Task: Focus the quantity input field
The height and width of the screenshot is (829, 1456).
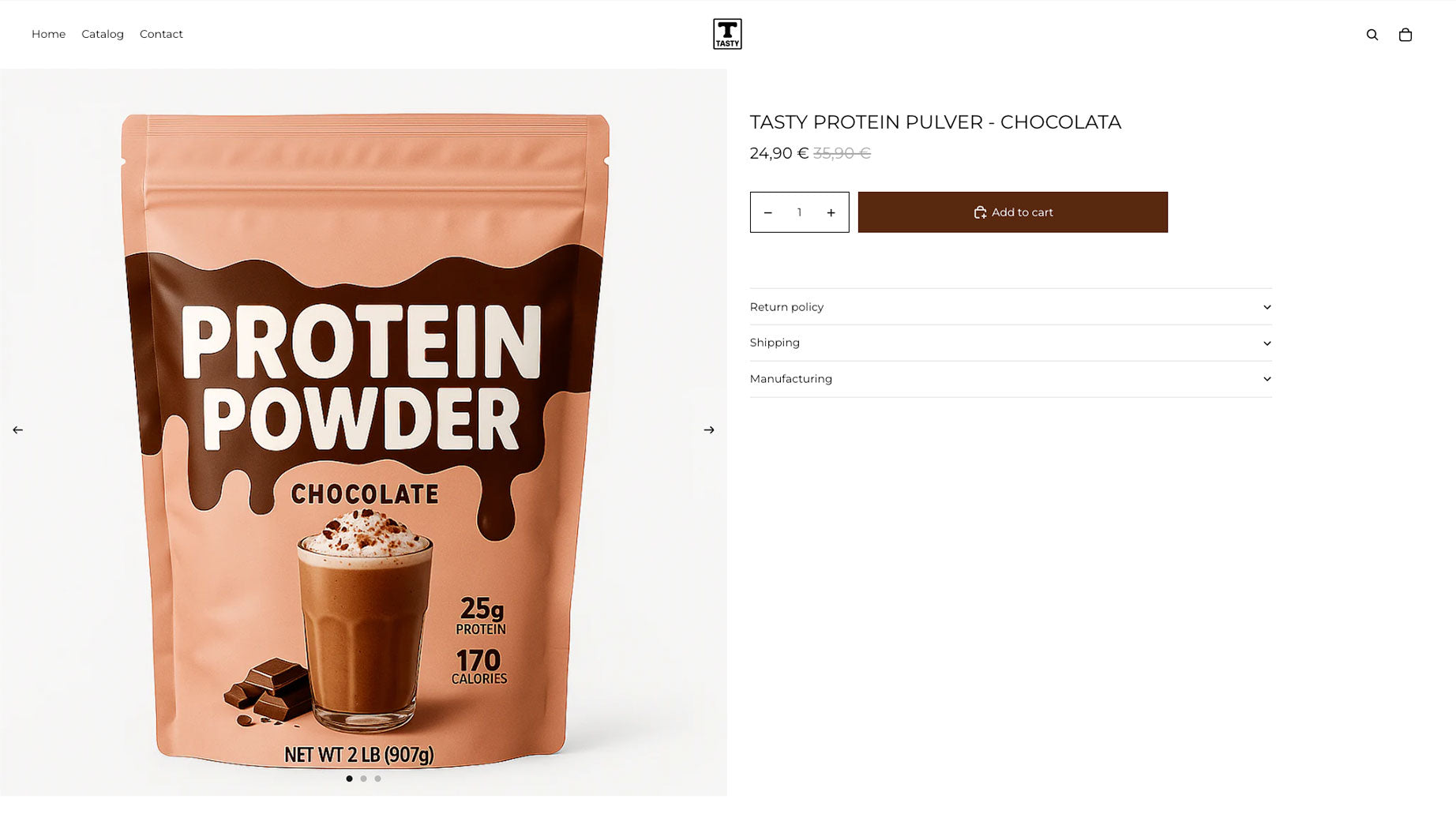Action: (799, 212)
